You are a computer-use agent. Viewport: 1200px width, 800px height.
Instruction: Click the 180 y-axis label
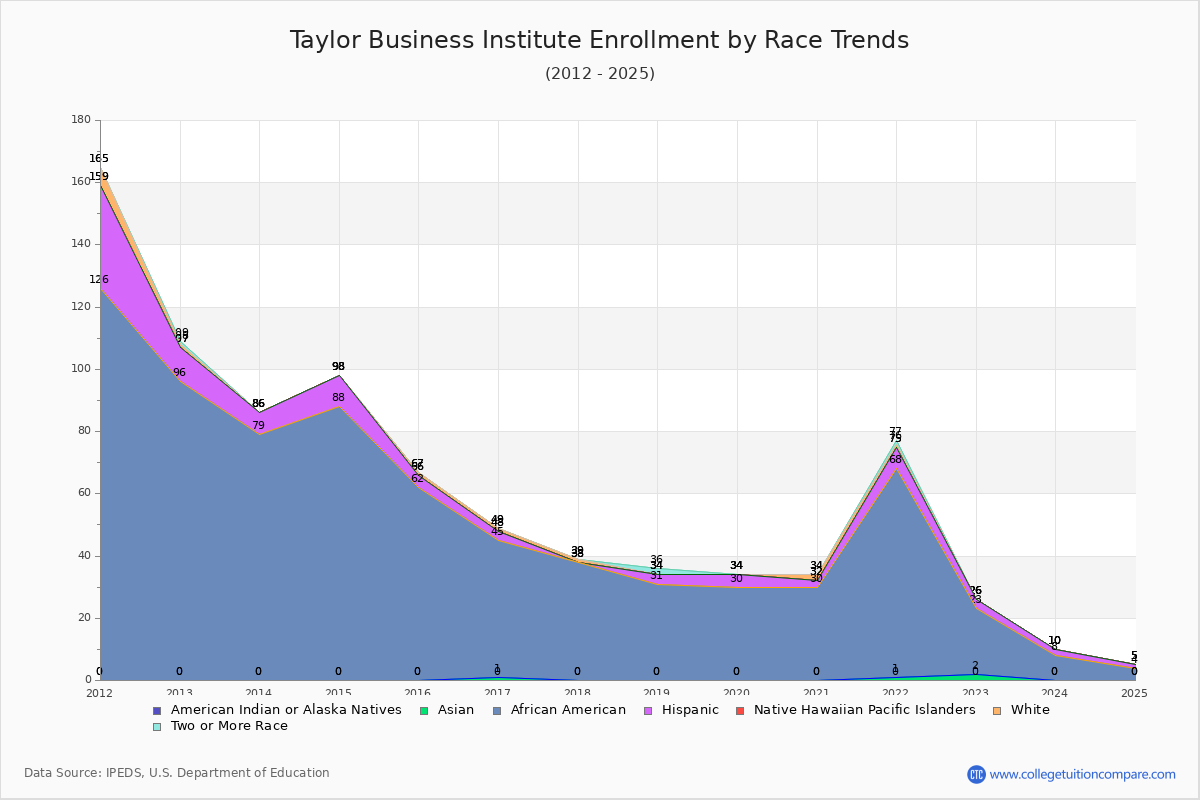pos(81,120)
